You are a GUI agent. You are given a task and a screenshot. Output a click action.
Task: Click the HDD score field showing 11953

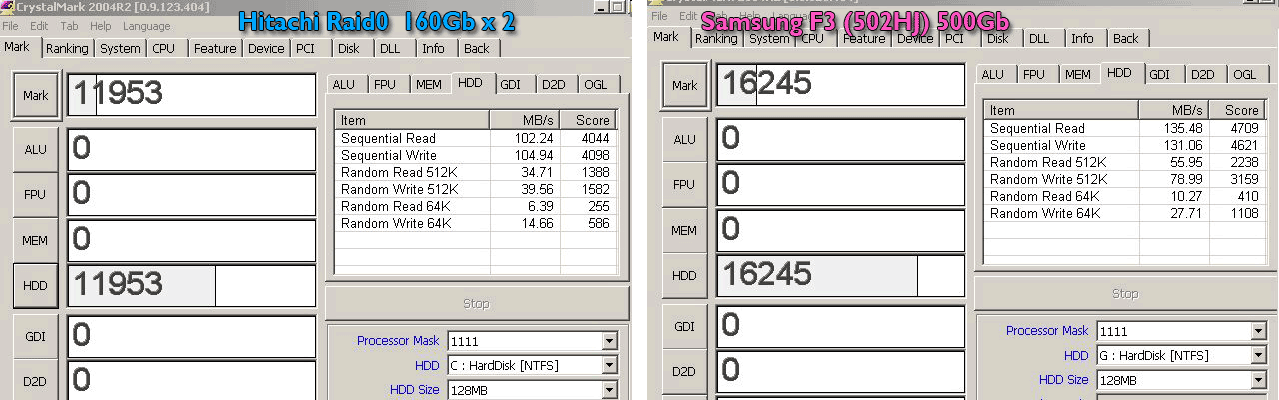(x=192, y=286)
